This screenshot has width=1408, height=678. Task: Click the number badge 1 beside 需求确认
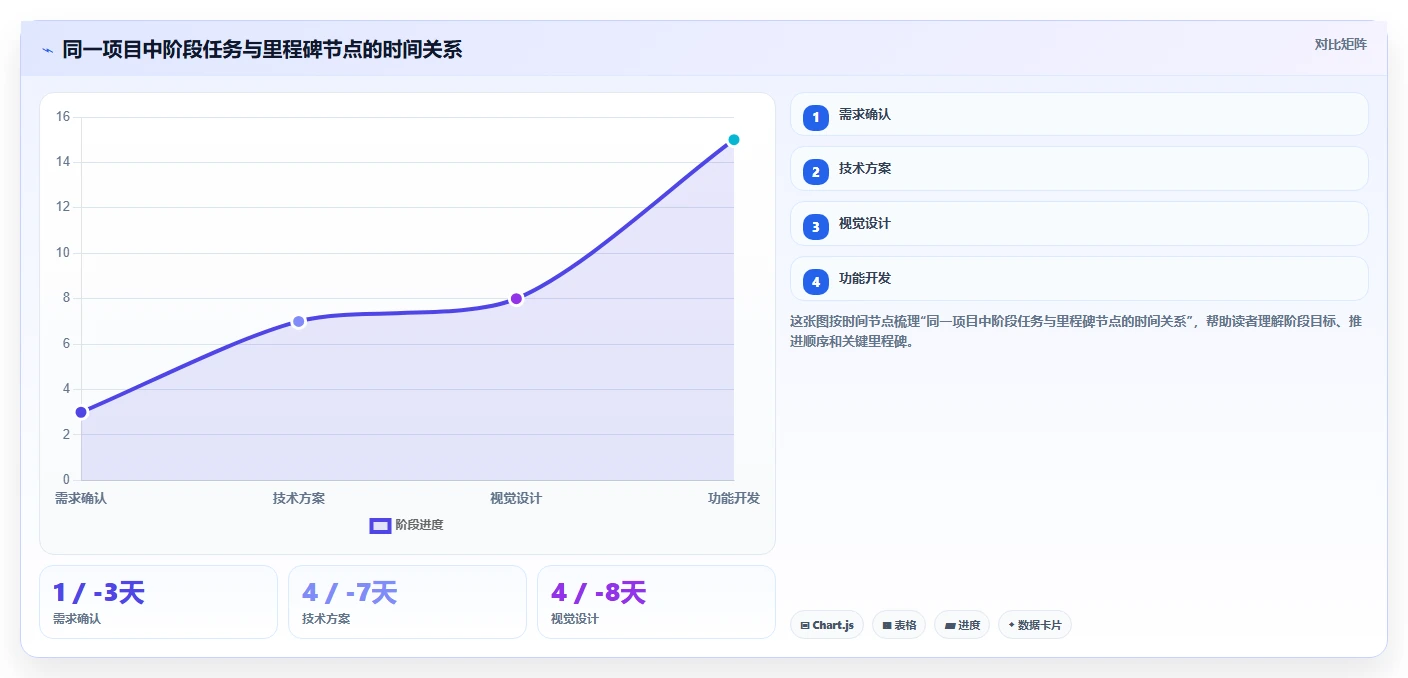pos(816,118)
